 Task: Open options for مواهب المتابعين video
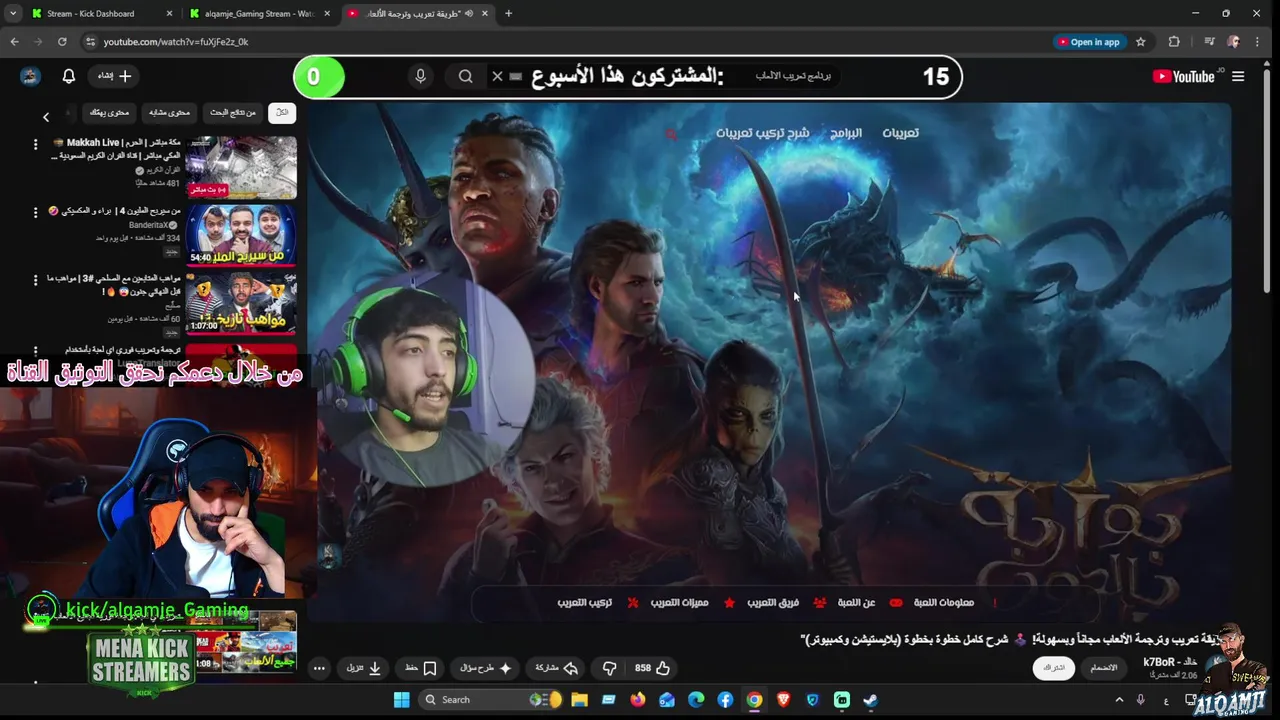click(35, 280)
